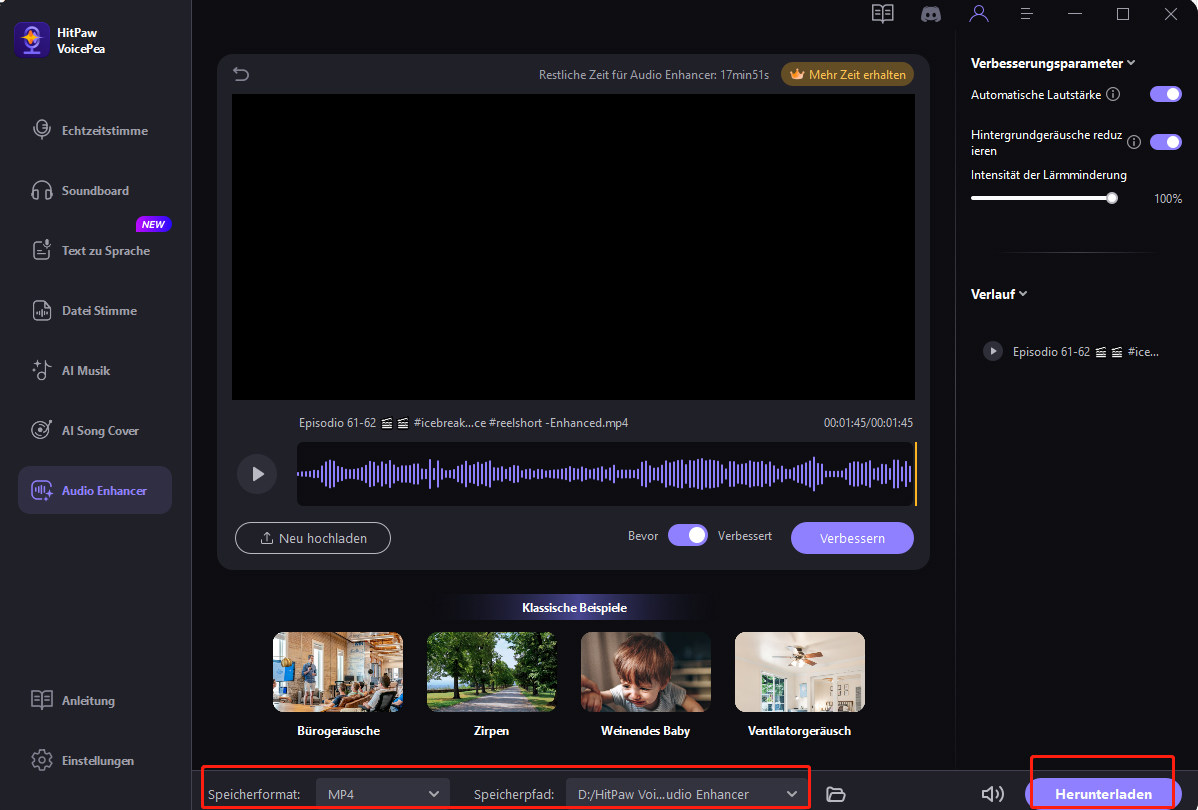This screenshot has height=810, width=1198.
Task: Click the black video preview area
Action: click(573, 247)
